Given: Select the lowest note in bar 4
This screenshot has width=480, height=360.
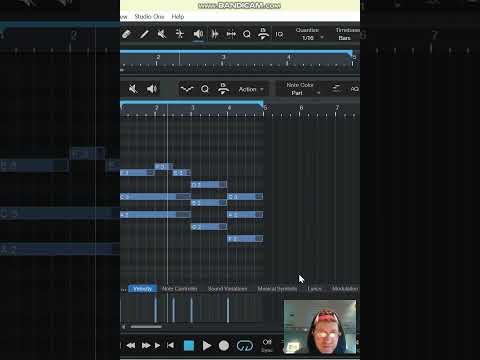Looking at the screenshot, I should click(245, 239).
